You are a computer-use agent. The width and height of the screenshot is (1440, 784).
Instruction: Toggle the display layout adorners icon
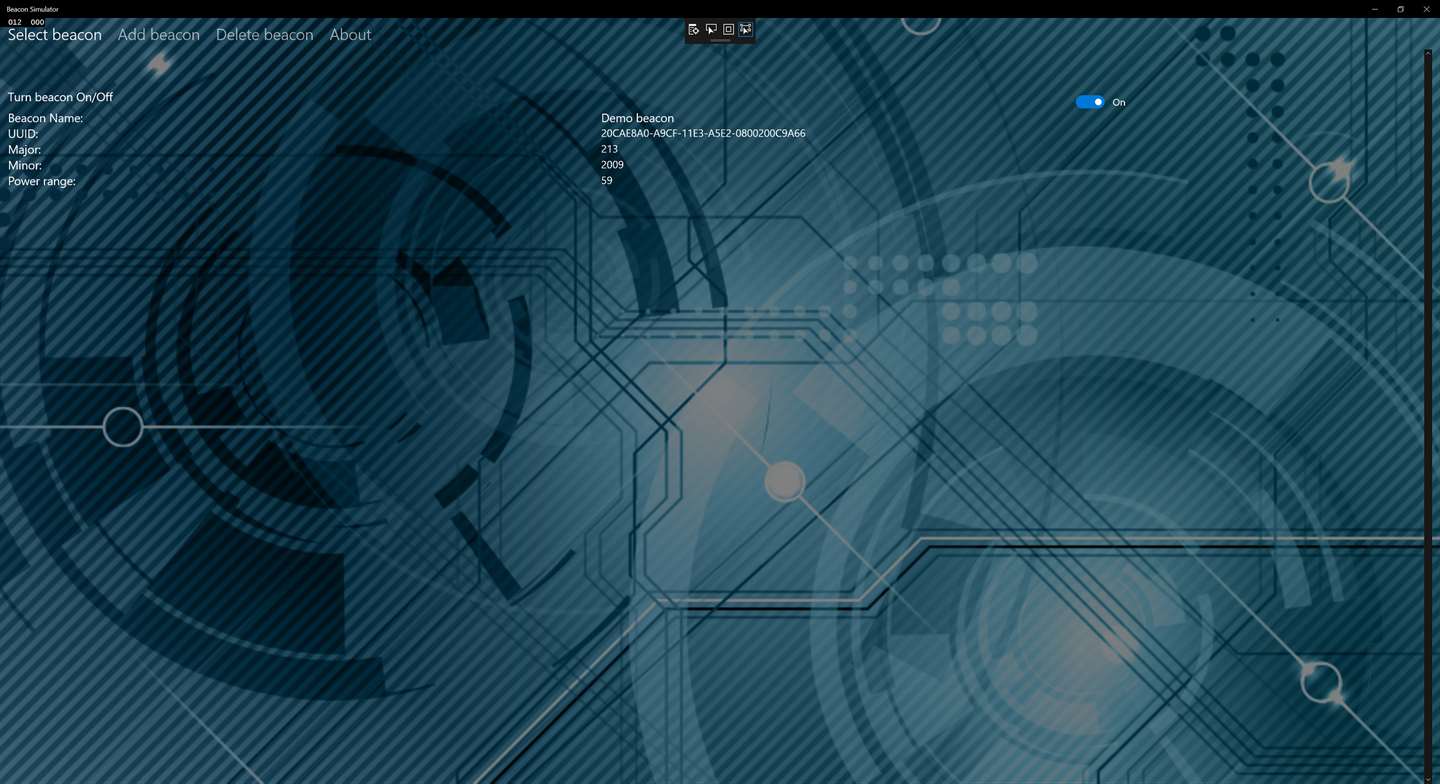click(x=728, y=29)
